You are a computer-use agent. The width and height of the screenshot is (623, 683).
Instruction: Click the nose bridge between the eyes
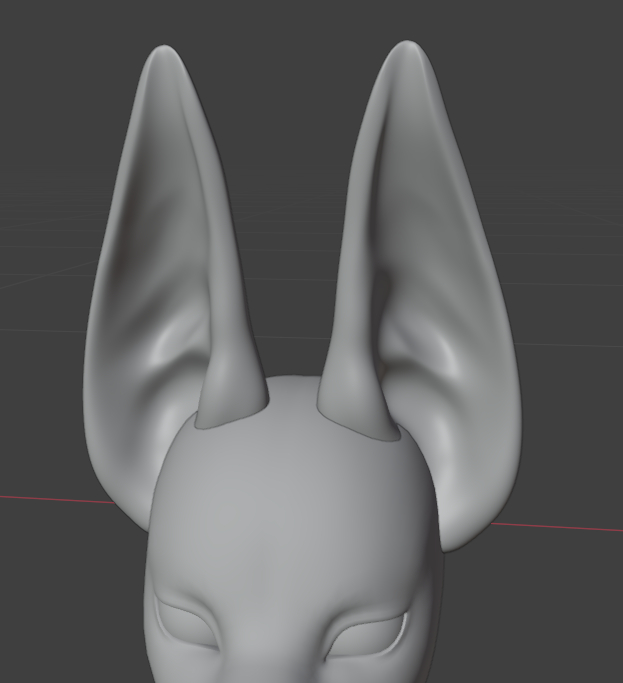pos(280,630)
